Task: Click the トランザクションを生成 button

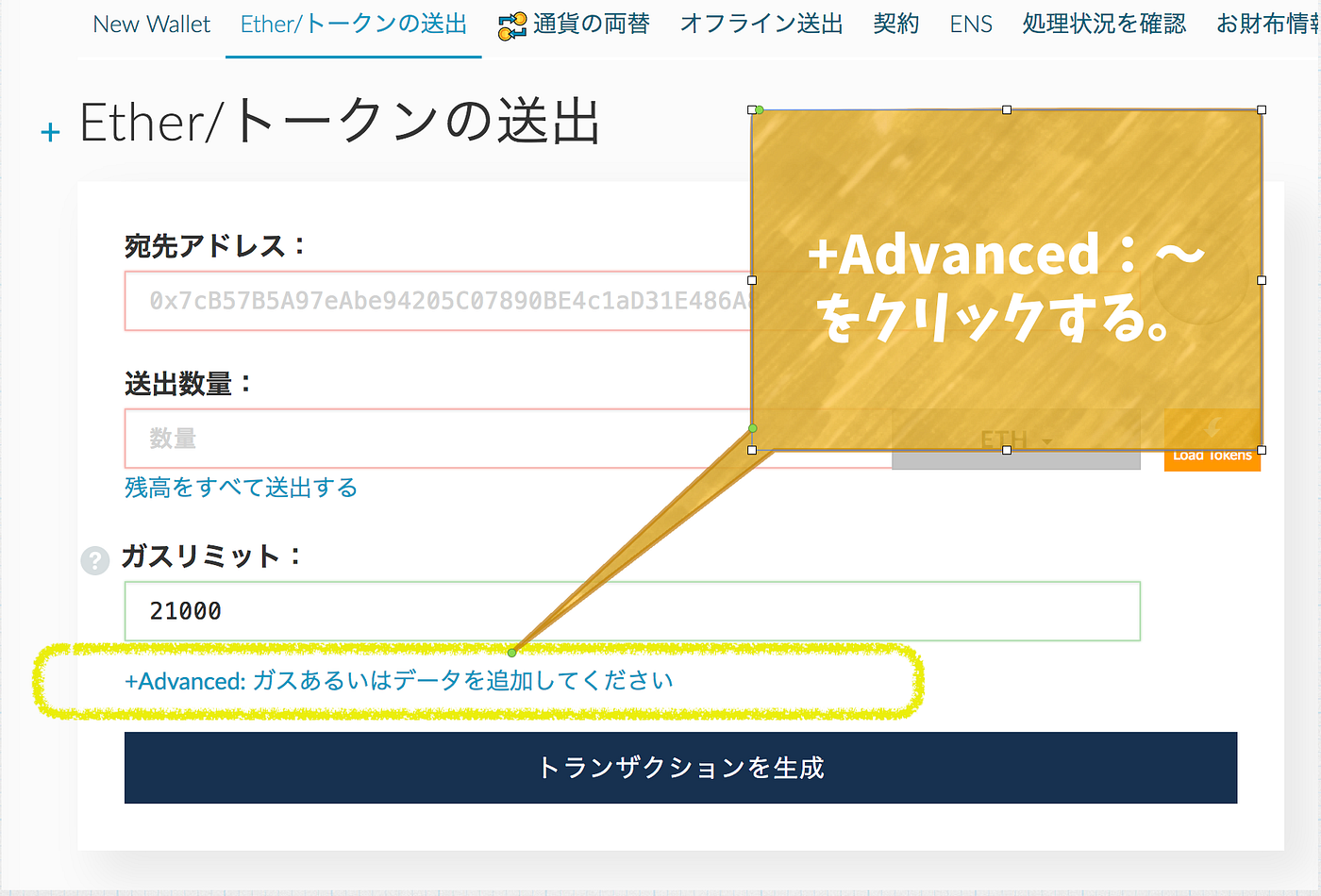Action: coord(680,768)
